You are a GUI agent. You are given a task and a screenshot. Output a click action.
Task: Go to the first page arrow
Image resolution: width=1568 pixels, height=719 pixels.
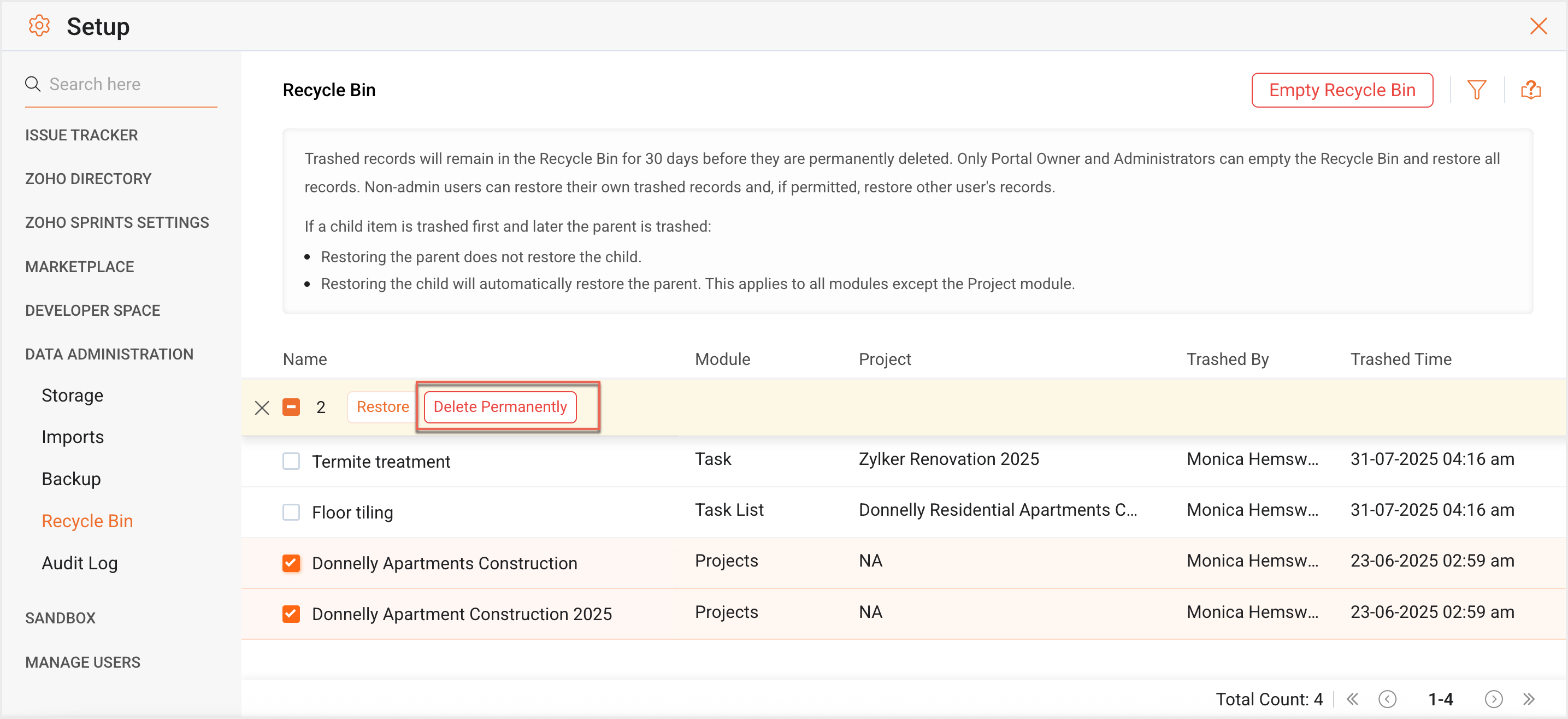[x=1353, y=699]
